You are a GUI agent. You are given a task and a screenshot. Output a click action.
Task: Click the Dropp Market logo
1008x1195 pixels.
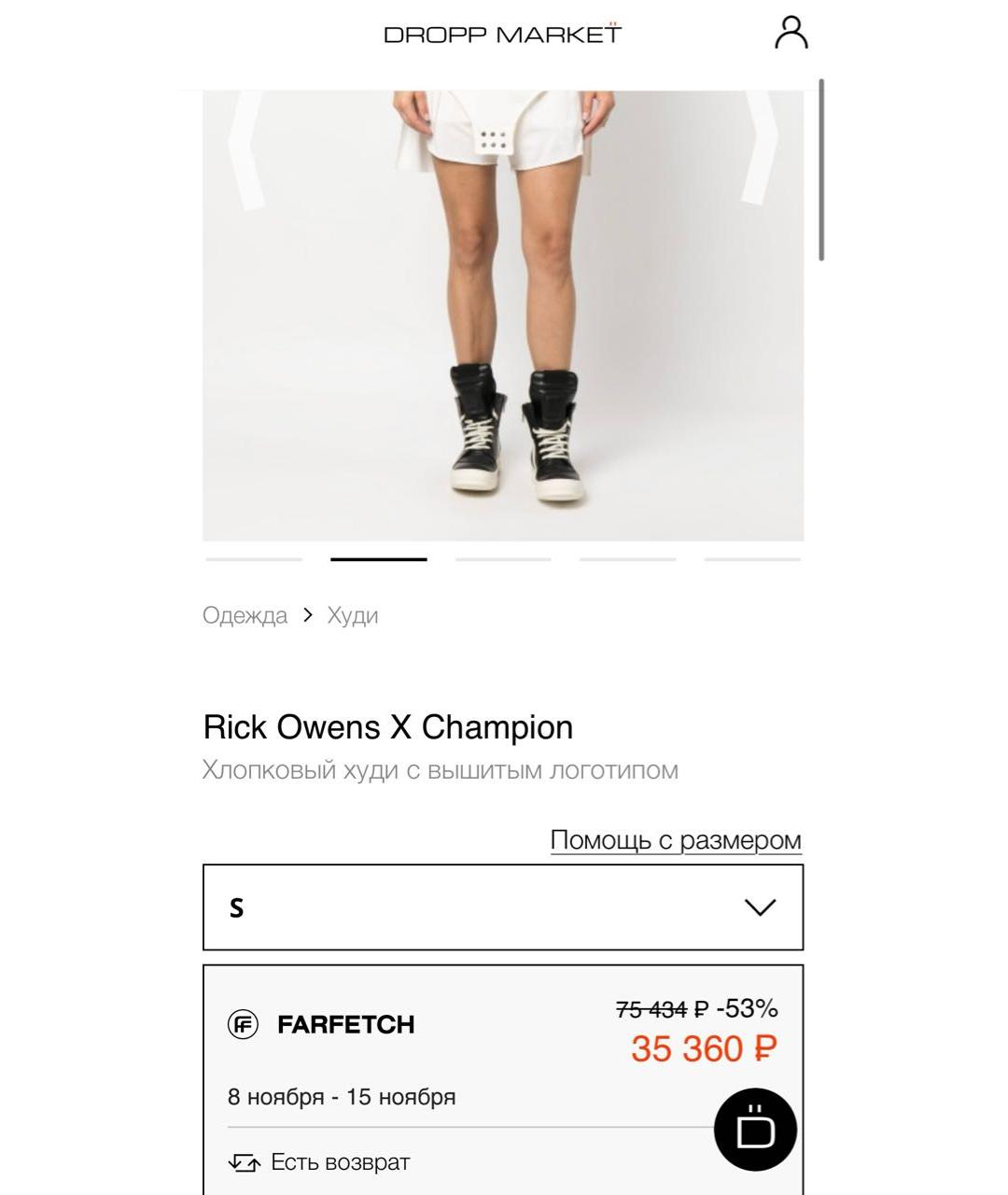click(x=502, y=35)
